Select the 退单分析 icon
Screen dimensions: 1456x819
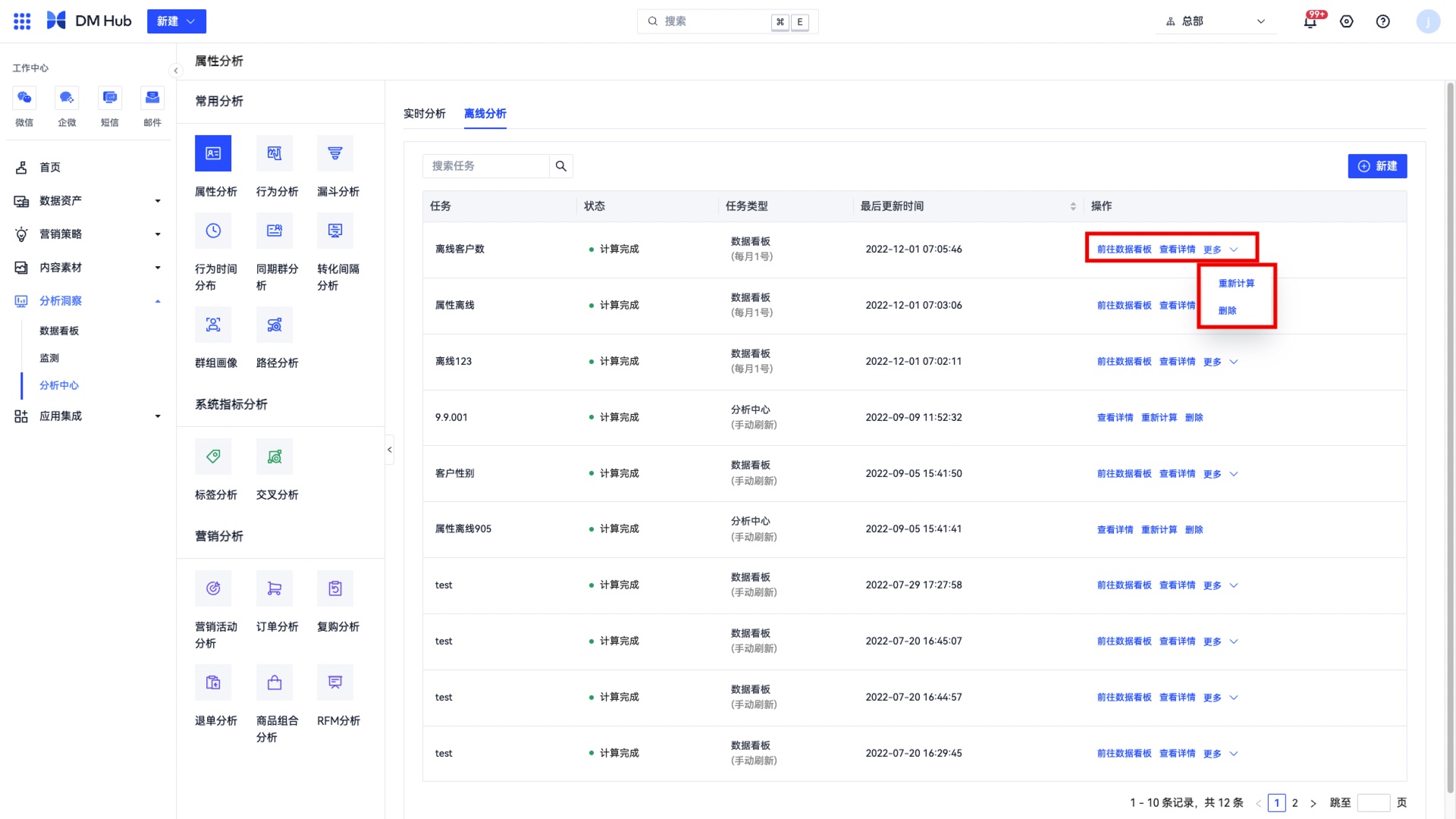click(x=213, y=682)
